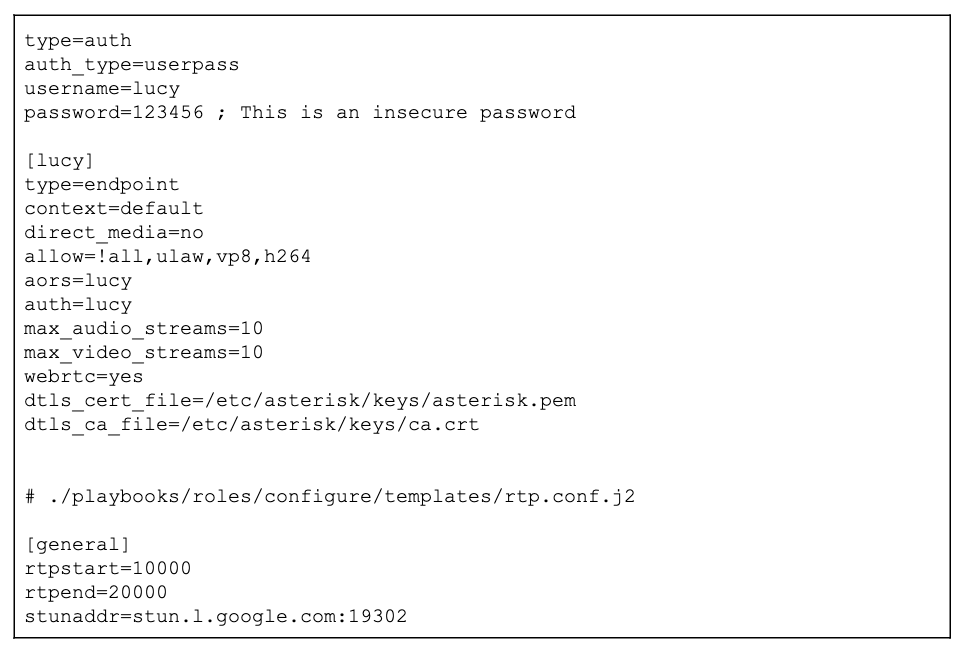The width and height of the screenshot is (966, 654).
Task: Click the webrtc=yes line
Action: click(84, 377)
